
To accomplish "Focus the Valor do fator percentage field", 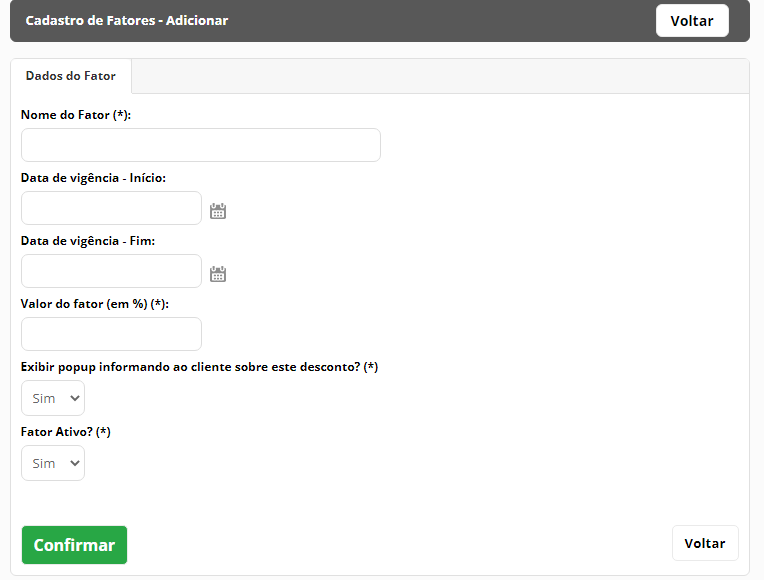I will point(111,334).
